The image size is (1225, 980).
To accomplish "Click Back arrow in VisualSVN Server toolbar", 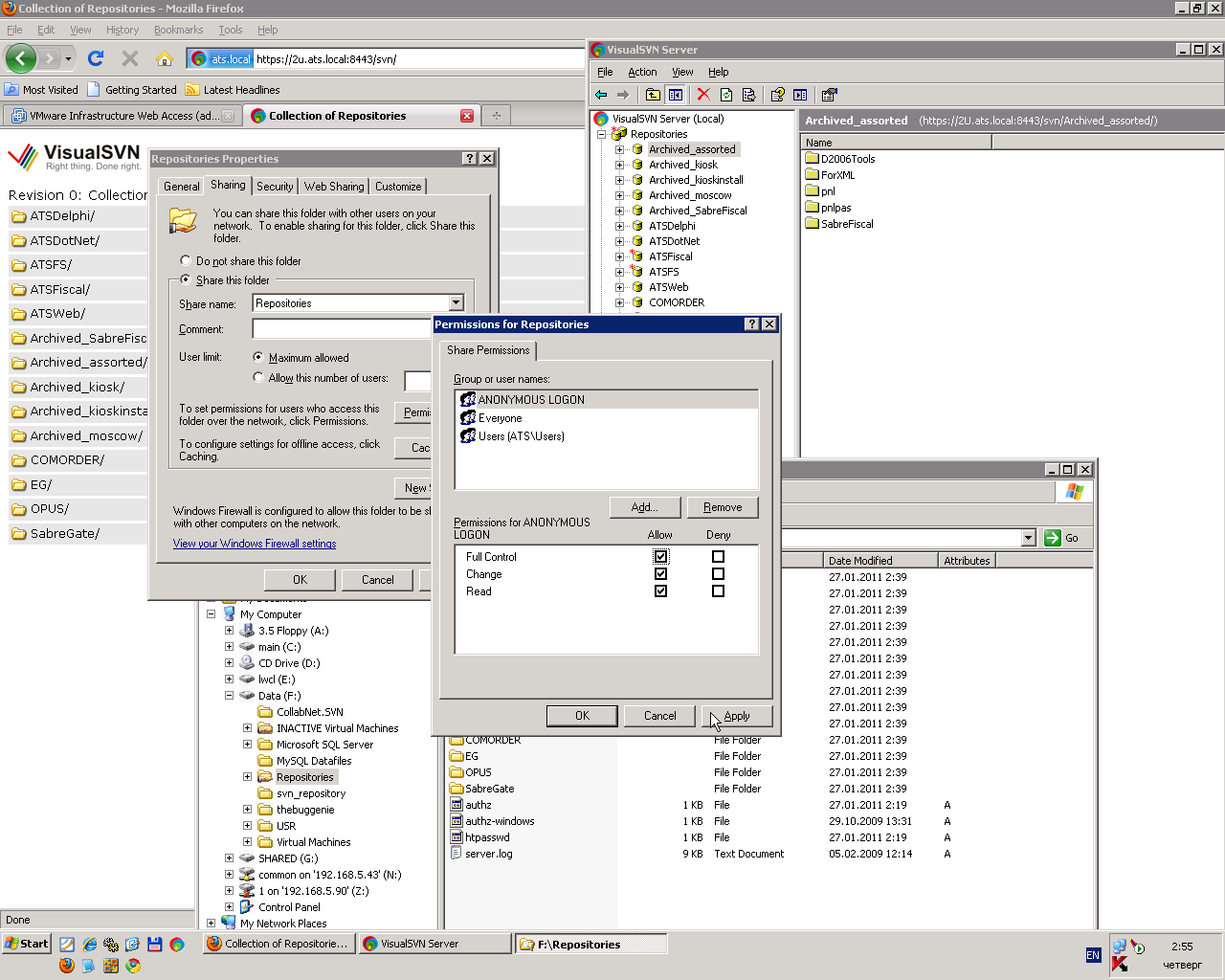I will click(601, 95).
